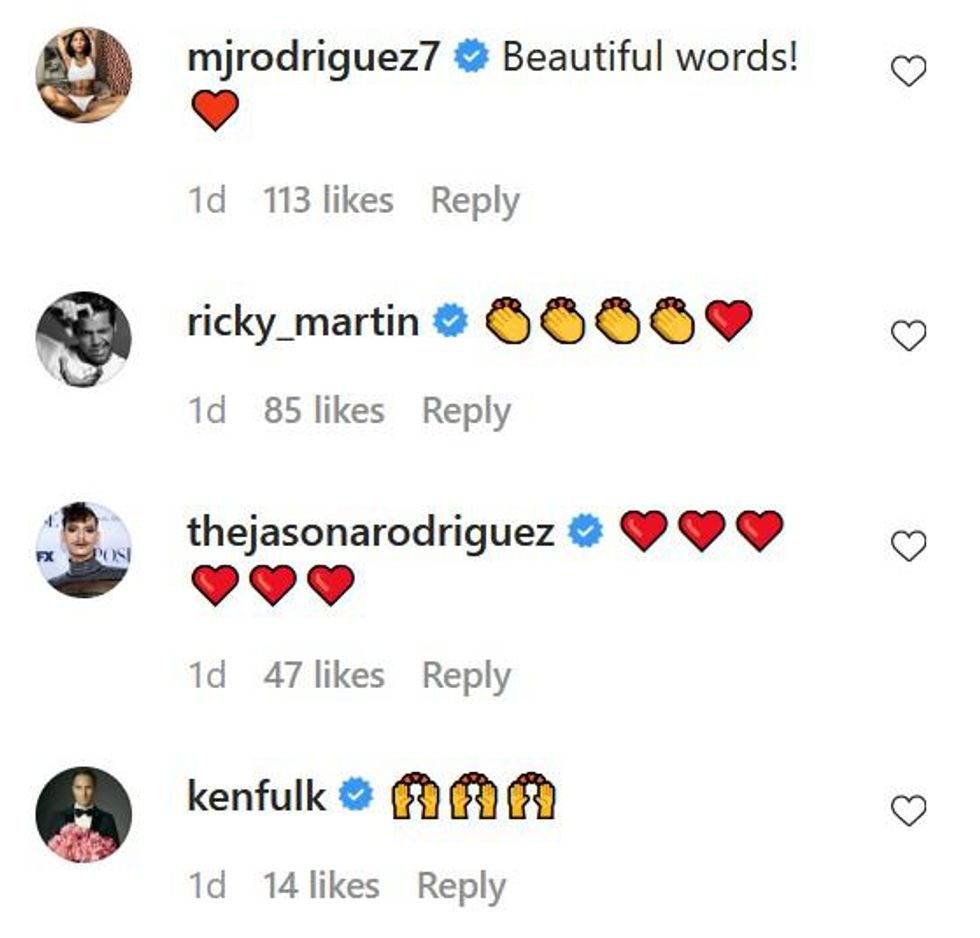This screenshot has height=938, width=980.
Task: Like the kenfulk comment
Action: coord(908,812)
